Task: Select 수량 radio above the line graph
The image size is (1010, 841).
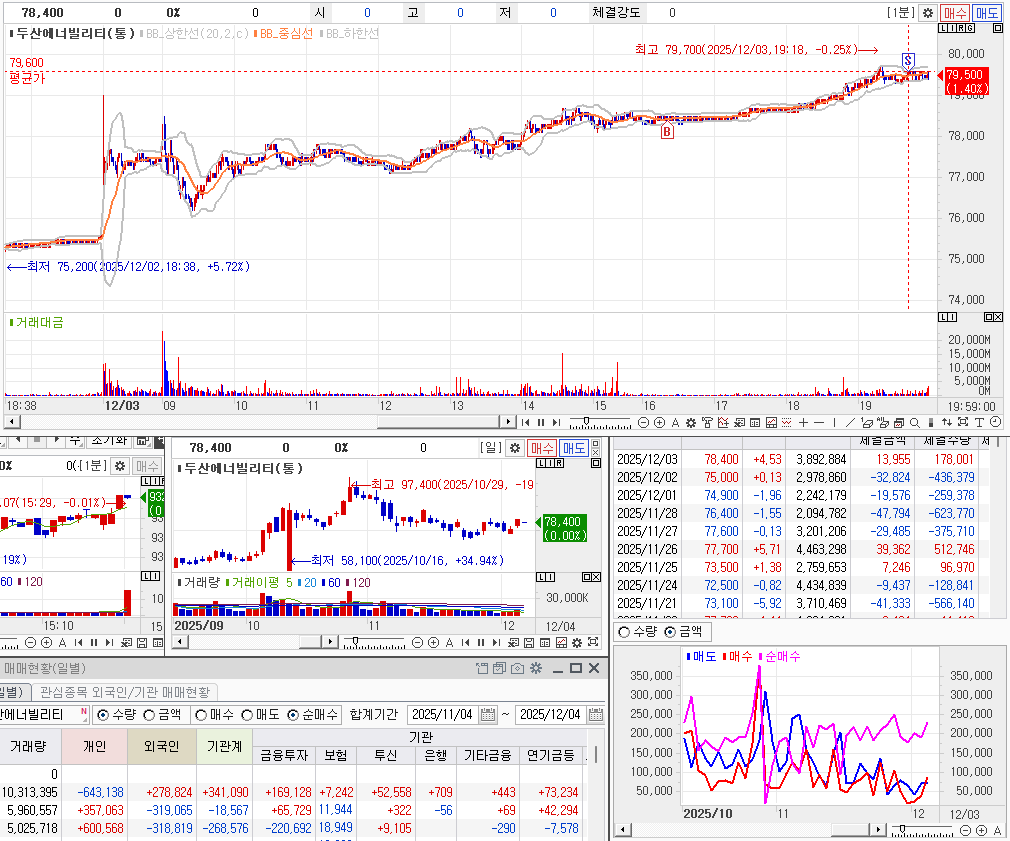Action: [x=624, y=632]
